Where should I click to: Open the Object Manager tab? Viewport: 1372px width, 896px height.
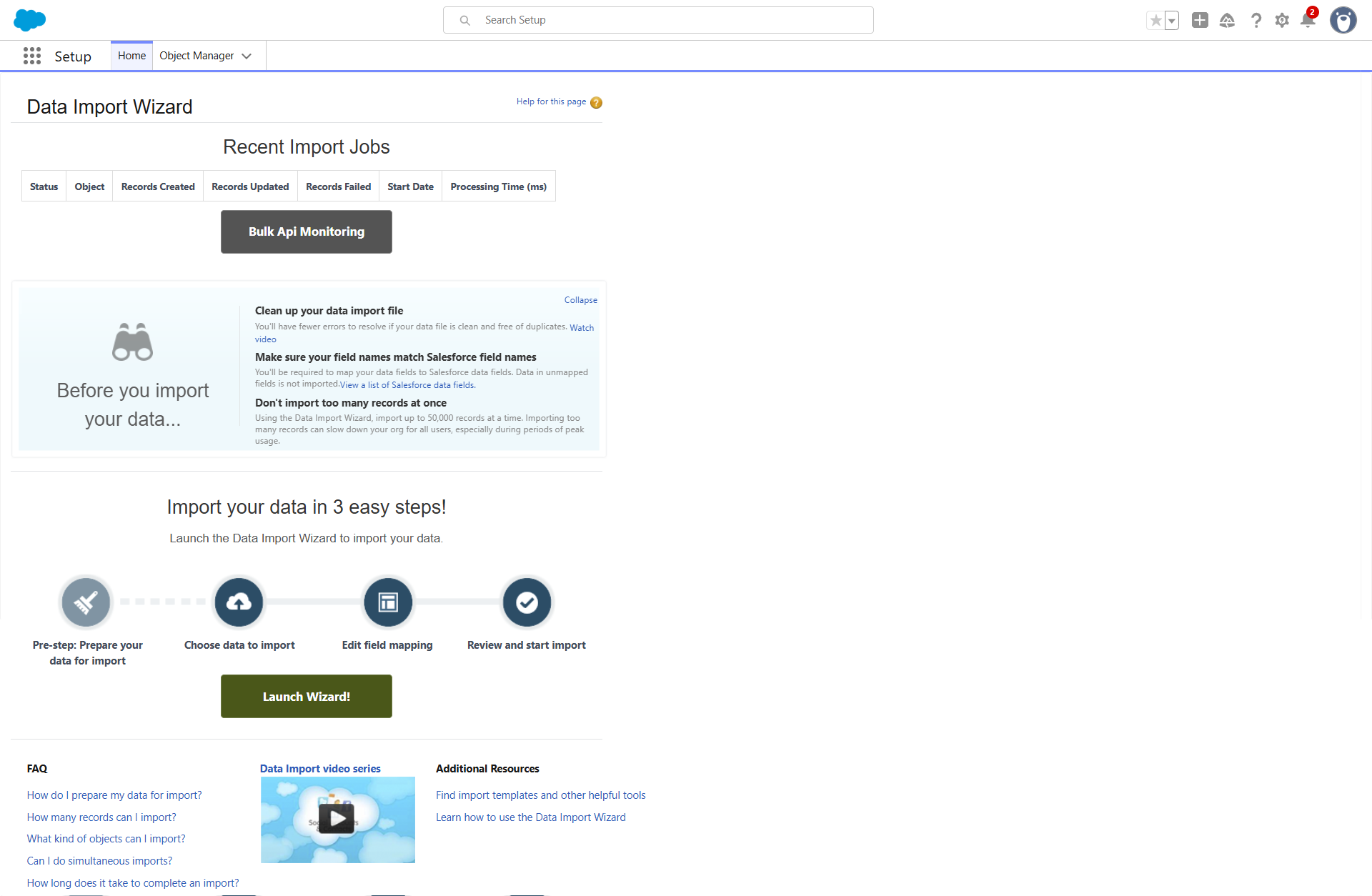[x=197, y=56]
